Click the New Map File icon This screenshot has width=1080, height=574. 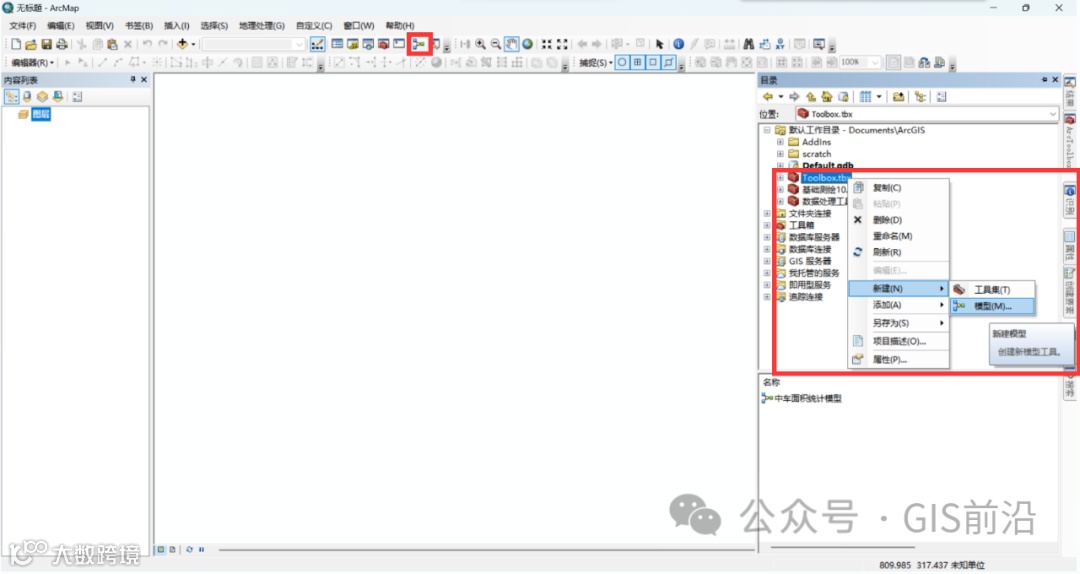(x=16, y=44)
